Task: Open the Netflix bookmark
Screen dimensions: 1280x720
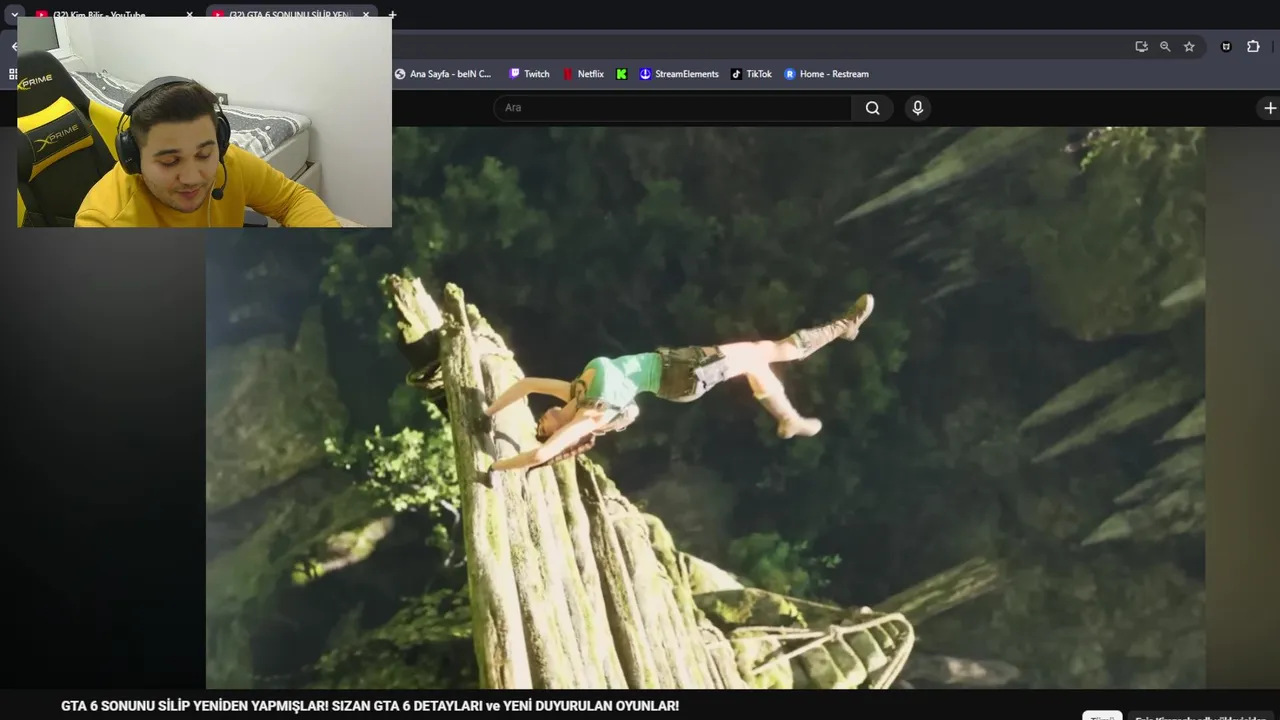Action: [x=583, y=74]
